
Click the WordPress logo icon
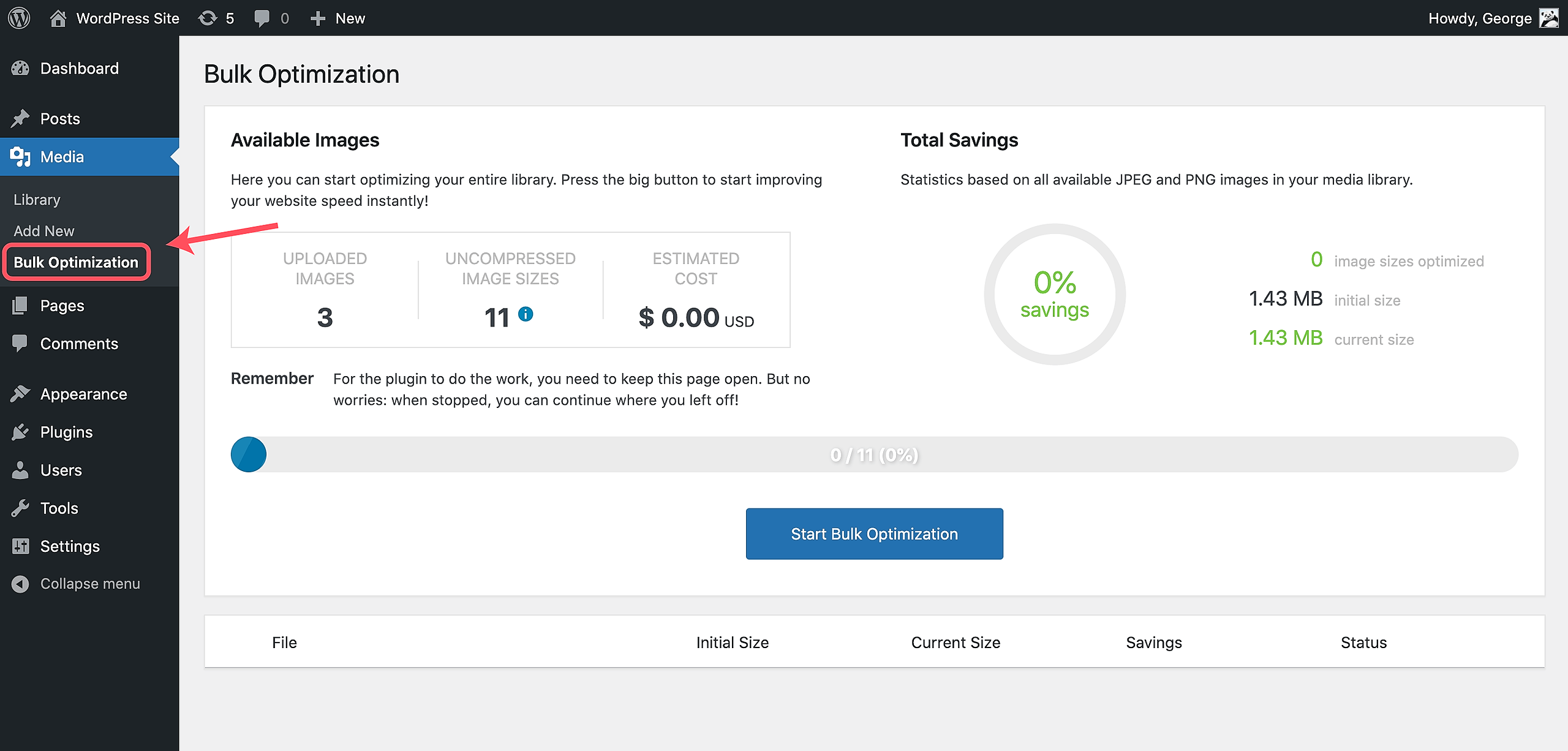pyautogui.click(x=19, y=18)
